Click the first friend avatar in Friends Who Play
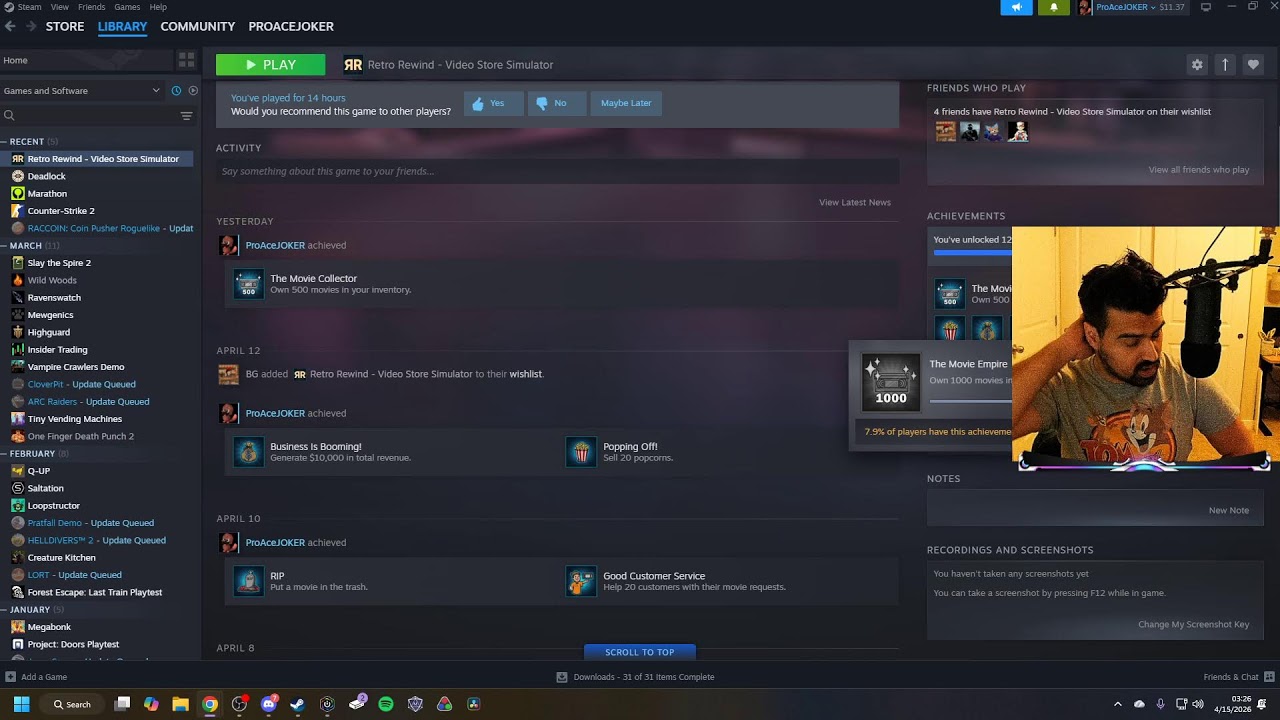The image size is (1280, 720). (x=945, y=131)
